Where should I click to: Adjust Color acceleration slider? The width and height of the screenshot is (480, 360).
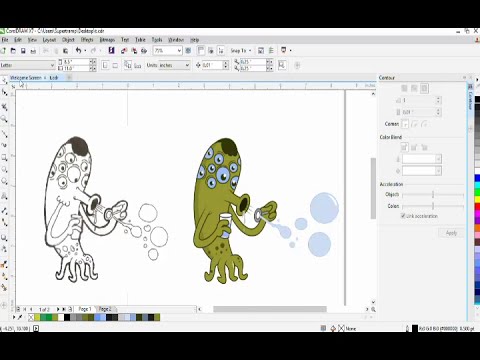click(433, 206)
